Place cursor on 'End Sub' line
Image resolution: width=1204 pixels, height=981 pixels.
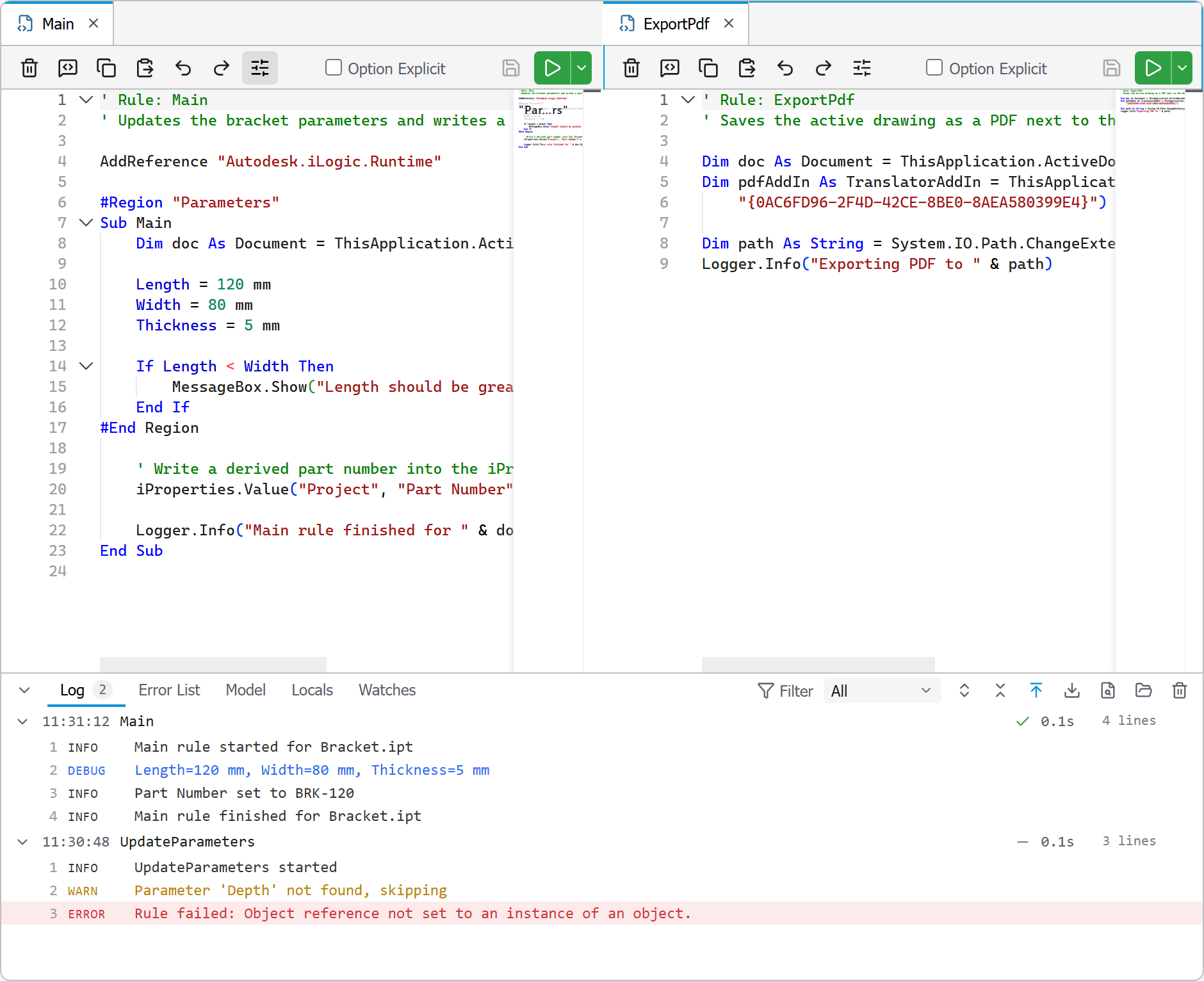131,551
